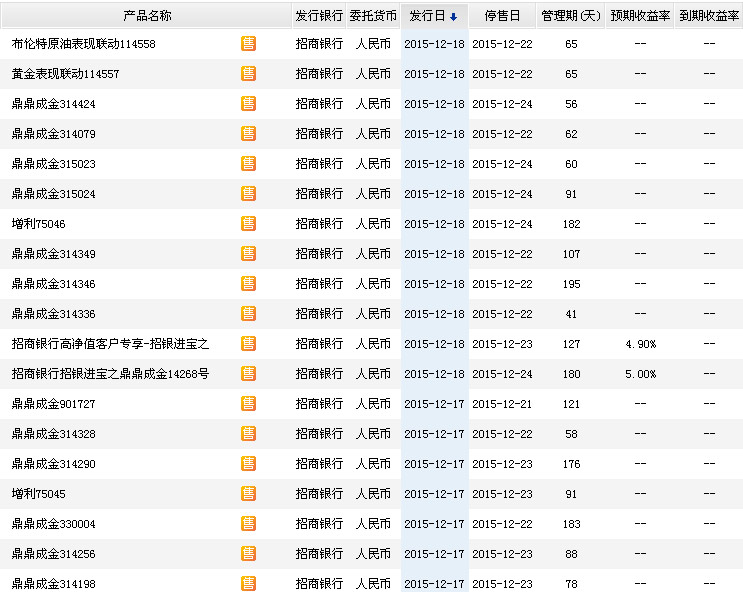
Task: Sort by 产品名称 column header
Action: pos(146,16)
